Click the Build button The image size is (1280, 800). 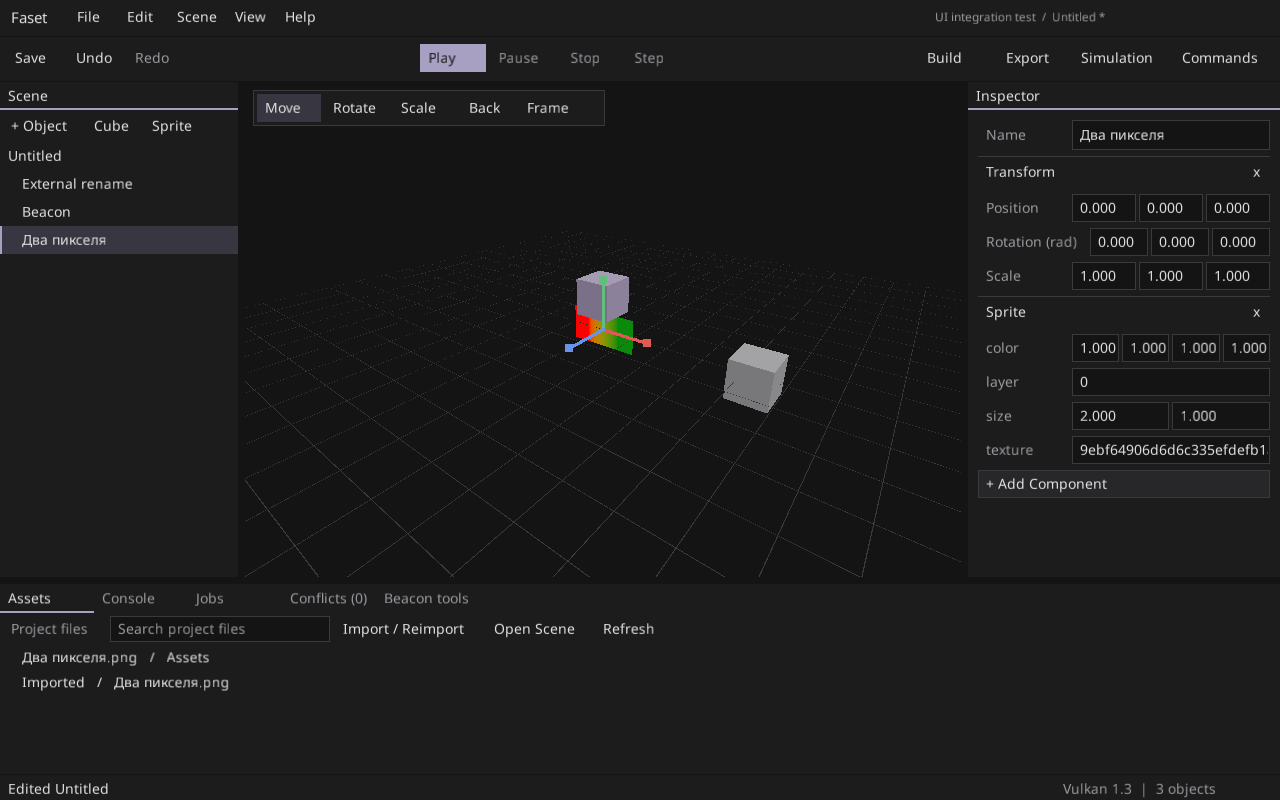click(944, 58)
